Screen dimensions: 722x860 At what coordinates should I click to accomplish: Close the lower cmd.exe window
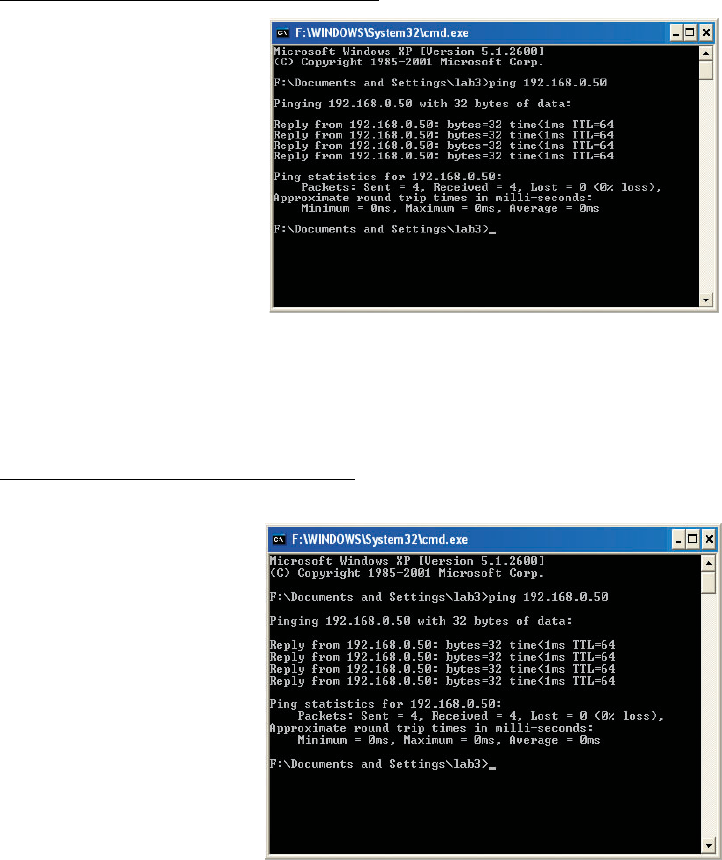[708, 540]
